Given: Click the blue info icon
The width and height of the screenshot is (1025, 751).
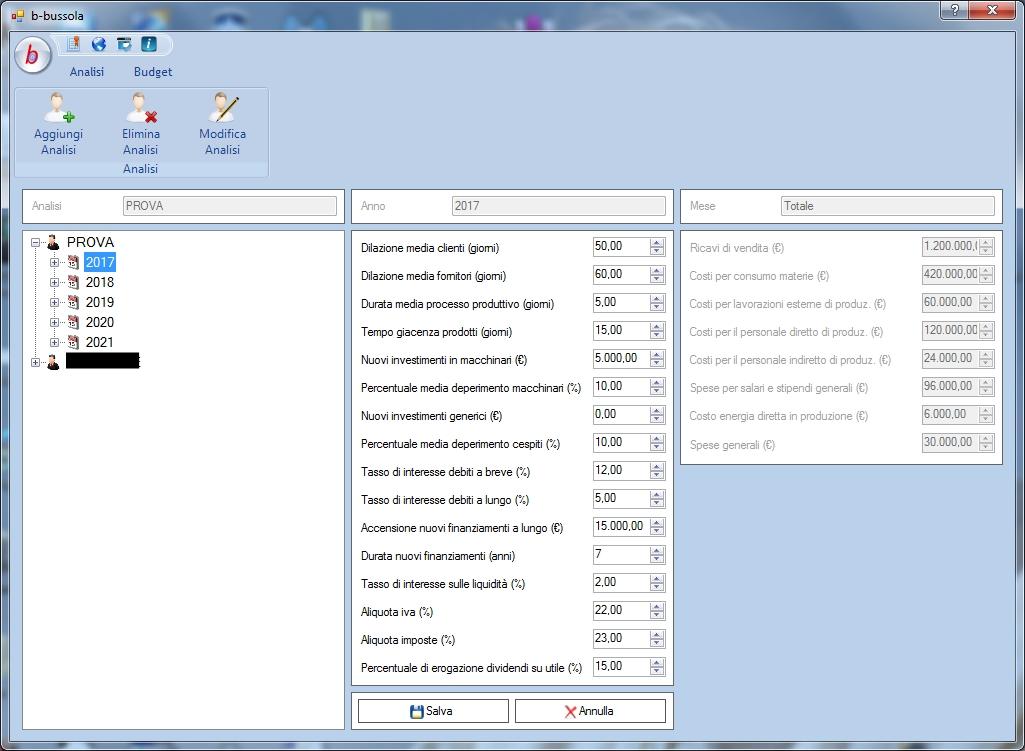Looking at the screenshot, I should click(149, 44).
